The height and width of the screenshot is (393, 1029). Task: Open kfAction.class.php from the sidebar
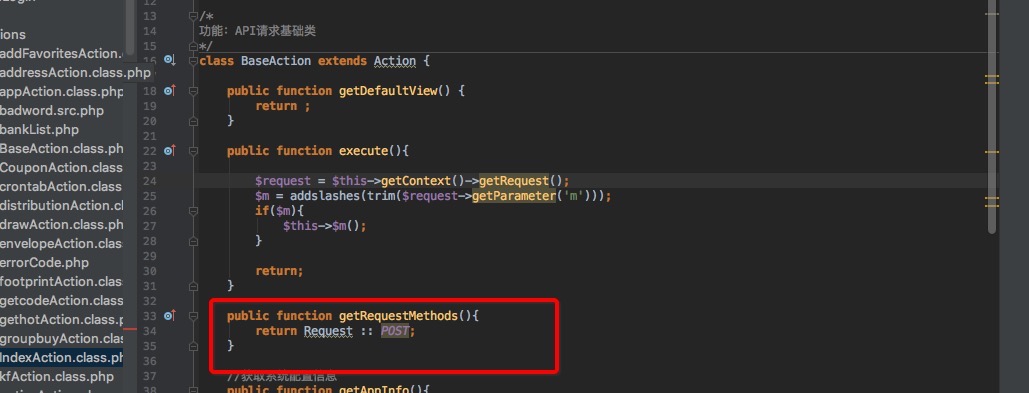click(57, 377)
